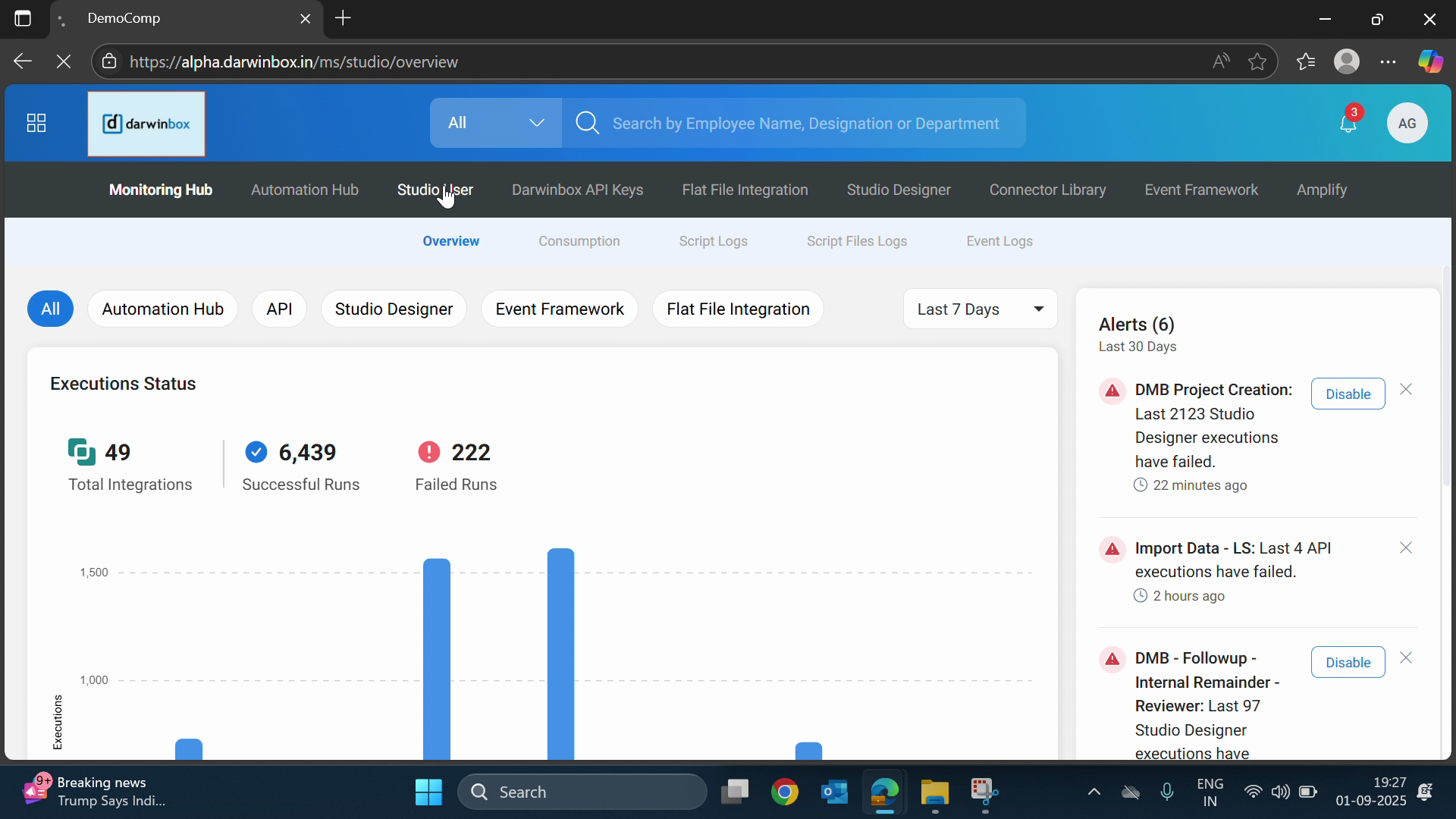Viewport: 1456px width, 819px height.
Task: Dismiss the DMB Project Creation alert
Action: point(1405,389)
